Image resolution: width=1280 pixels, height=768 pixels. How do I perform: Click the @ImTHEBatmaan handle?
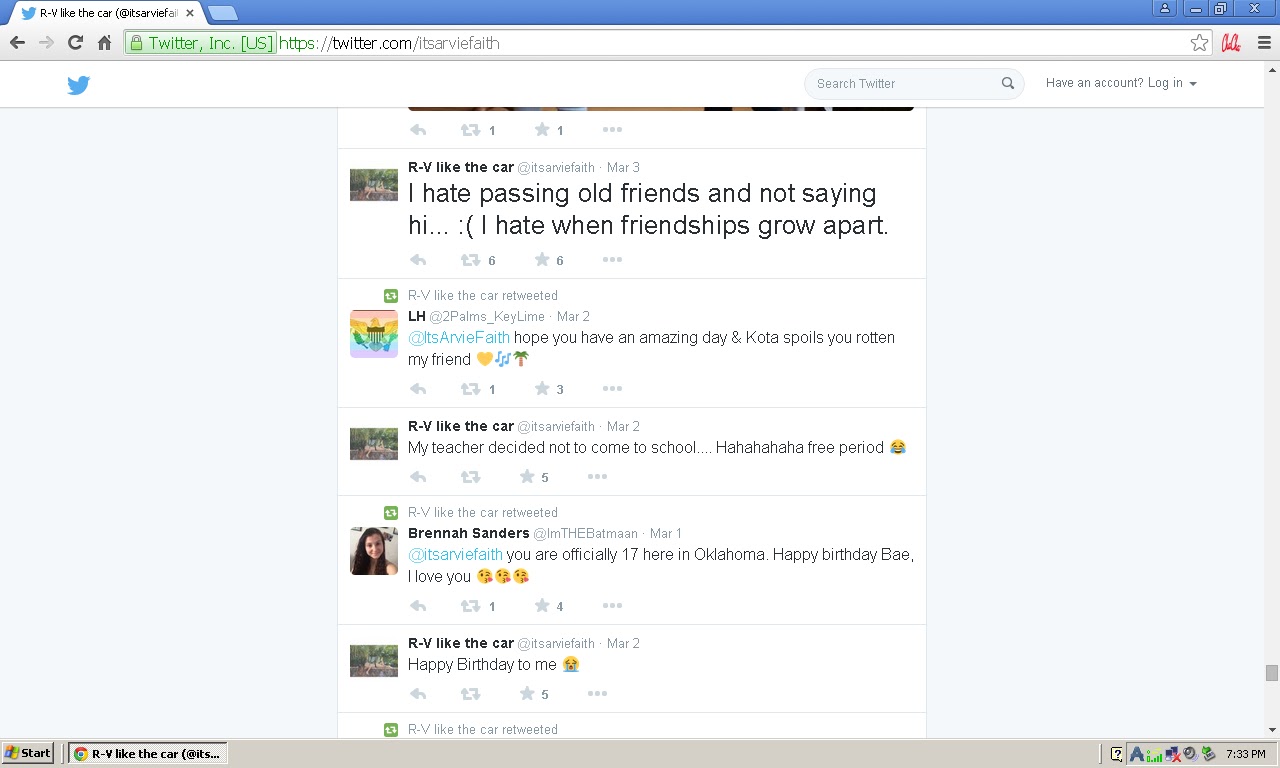(x=586, y=533)
